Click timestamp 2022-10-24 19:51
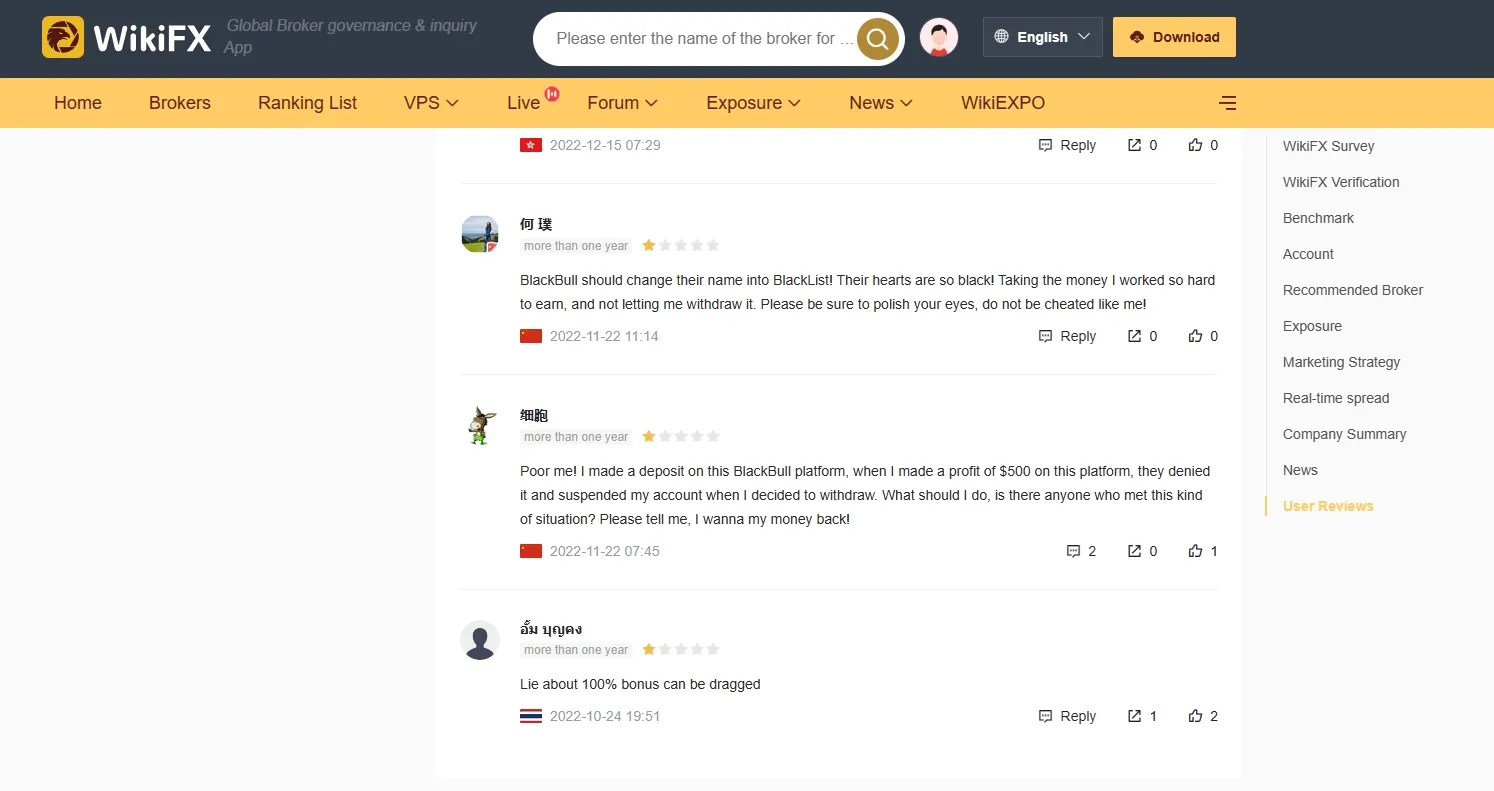The width and height of the screenshot is (1494, 791). (x=605, y=716)
